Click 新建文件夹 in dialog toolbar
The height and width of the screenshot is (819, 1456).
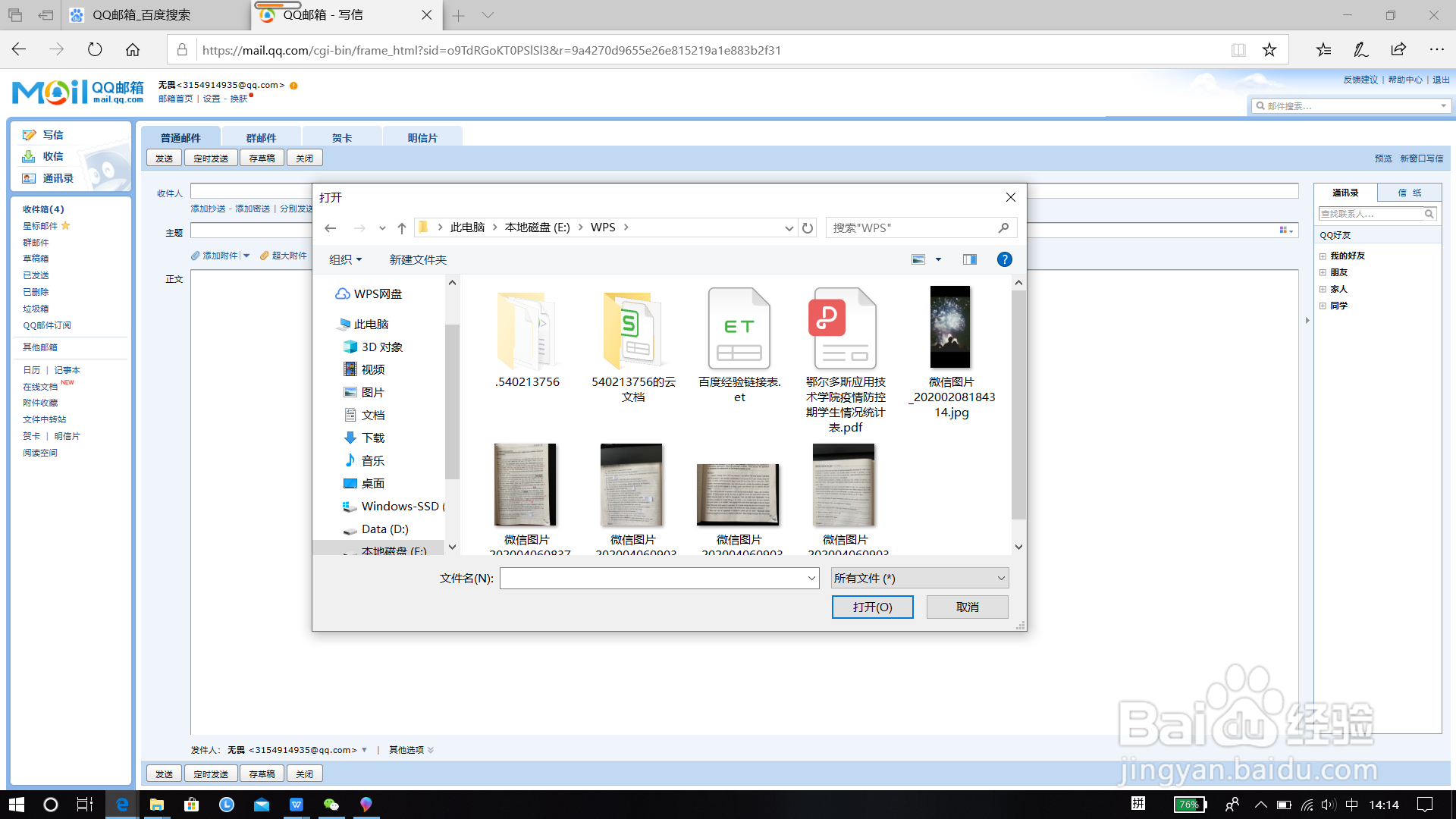[x=418, y=259]
